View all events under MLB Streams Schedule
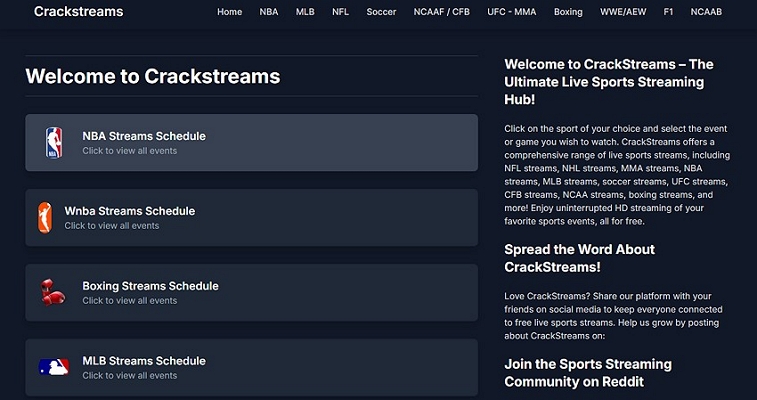 tap(129, 376)
